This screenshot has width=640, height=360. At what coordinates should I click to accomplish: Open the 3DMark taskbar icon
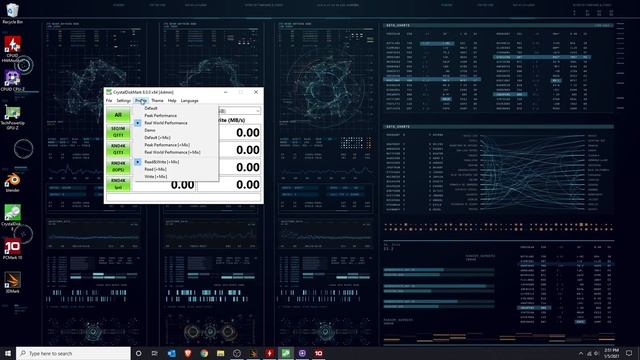pos(253,353)
